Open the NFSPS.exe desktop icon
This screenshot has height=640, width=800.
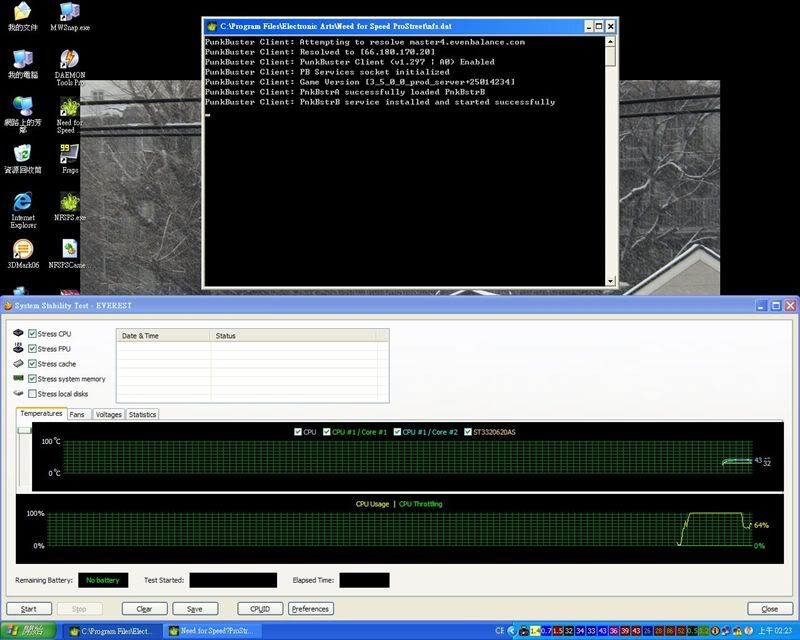pyautogui.click(x=70, y=200)
